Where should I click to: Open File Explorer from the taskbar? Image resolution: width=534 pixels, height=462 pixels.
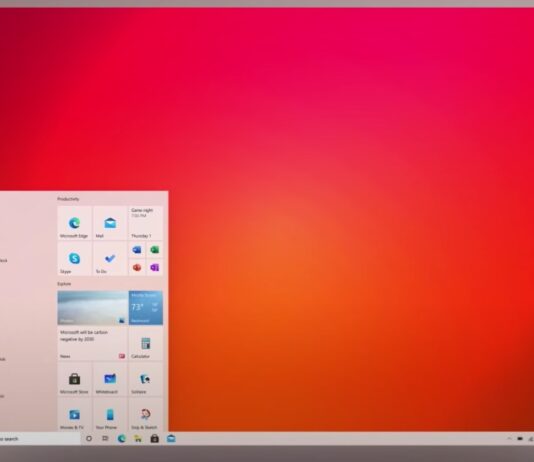point(138,439)
